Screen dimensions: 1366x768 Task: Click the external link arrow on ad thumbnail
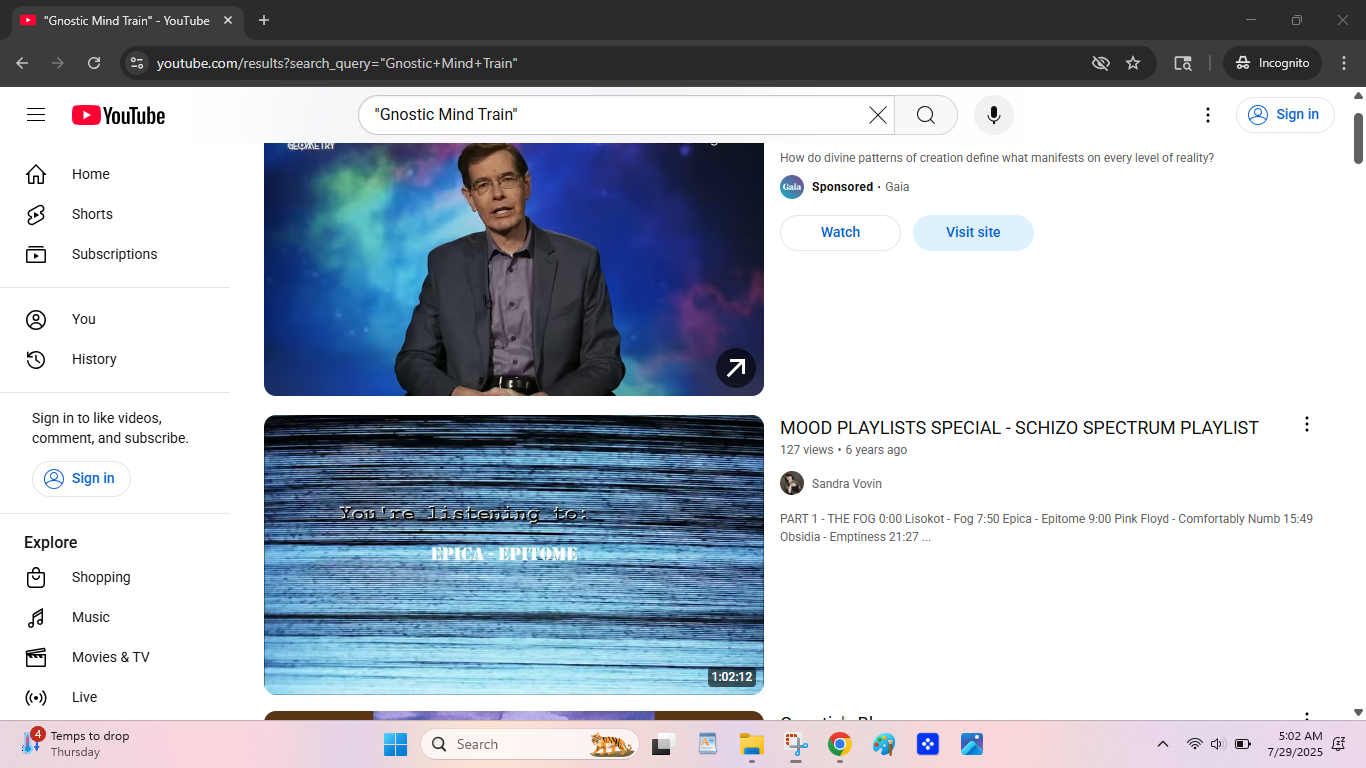click(x=735, y=368)
